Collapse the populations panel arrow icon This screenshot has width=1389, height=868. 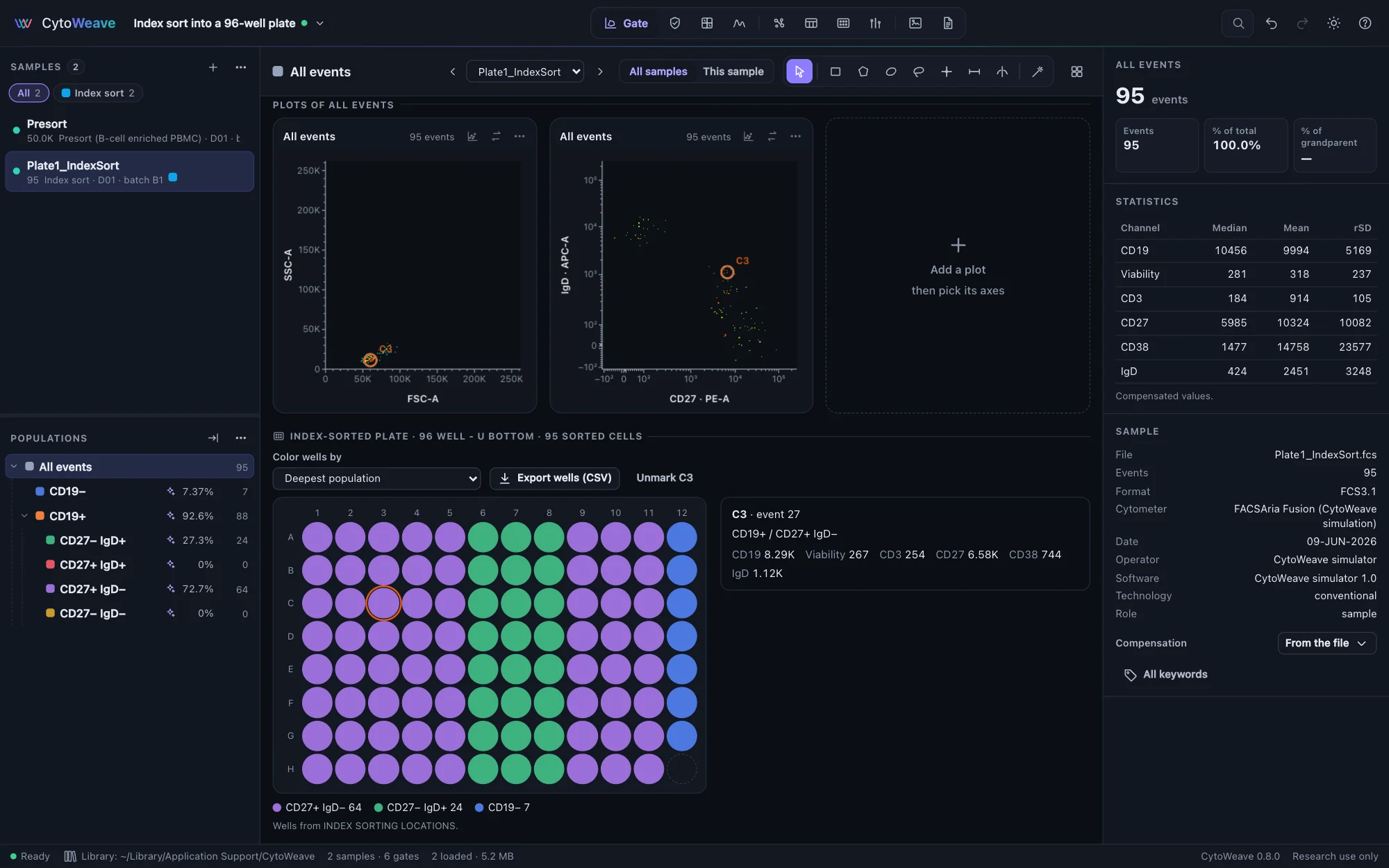tap(213, 438)
